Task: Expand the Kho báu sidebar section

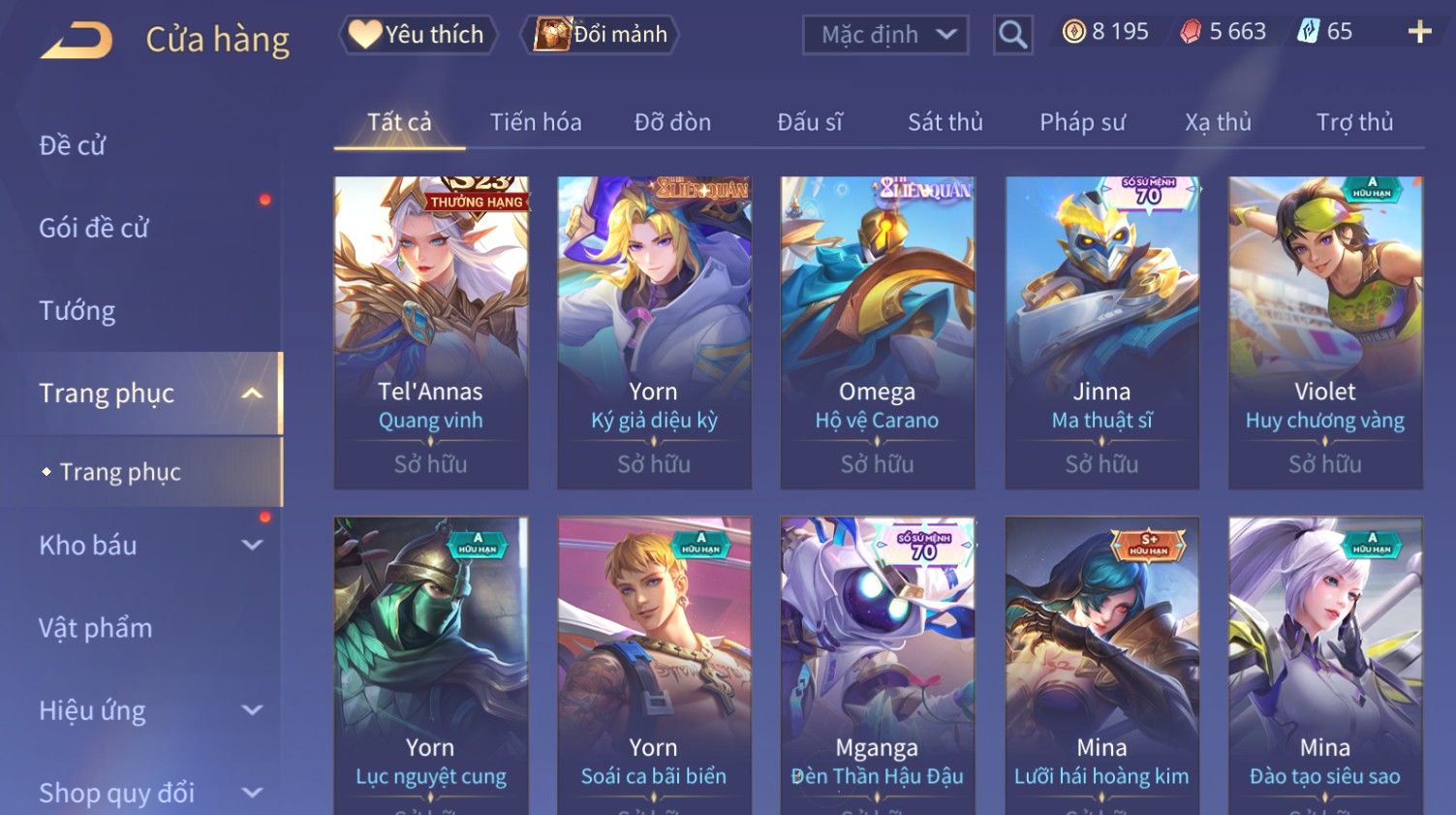Action: click(252, 546)
